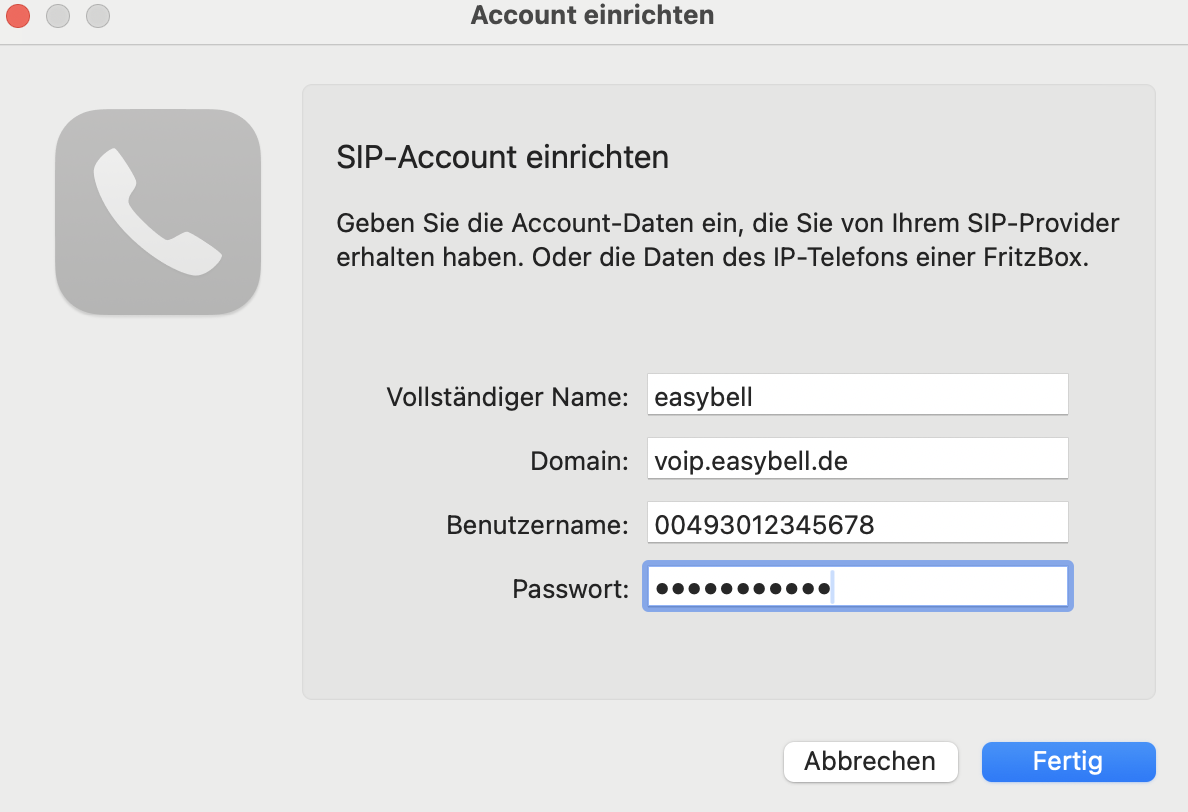Screen dimensions: 1188x812
Task: Close the Account einrichten window
Action: 18,16
